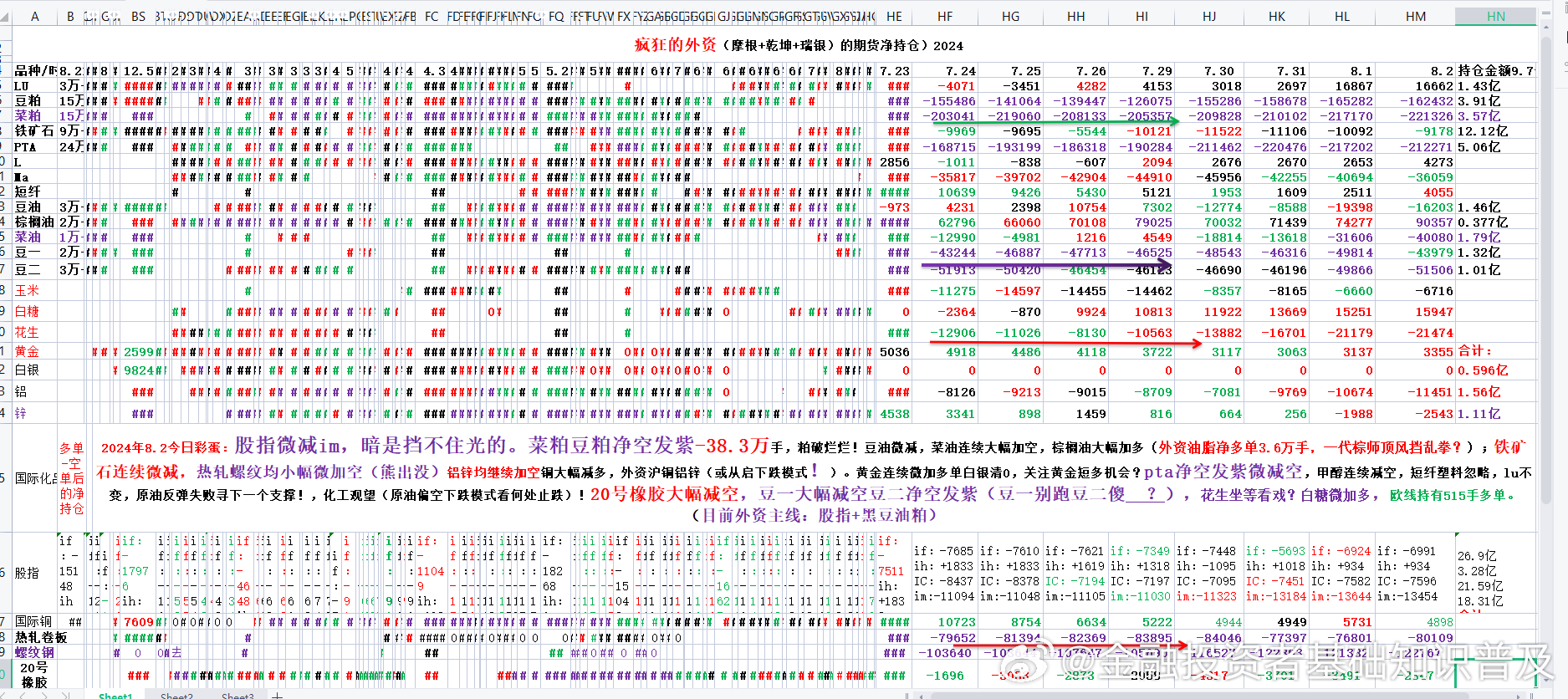Click the L row value 2856

point(894,162)
